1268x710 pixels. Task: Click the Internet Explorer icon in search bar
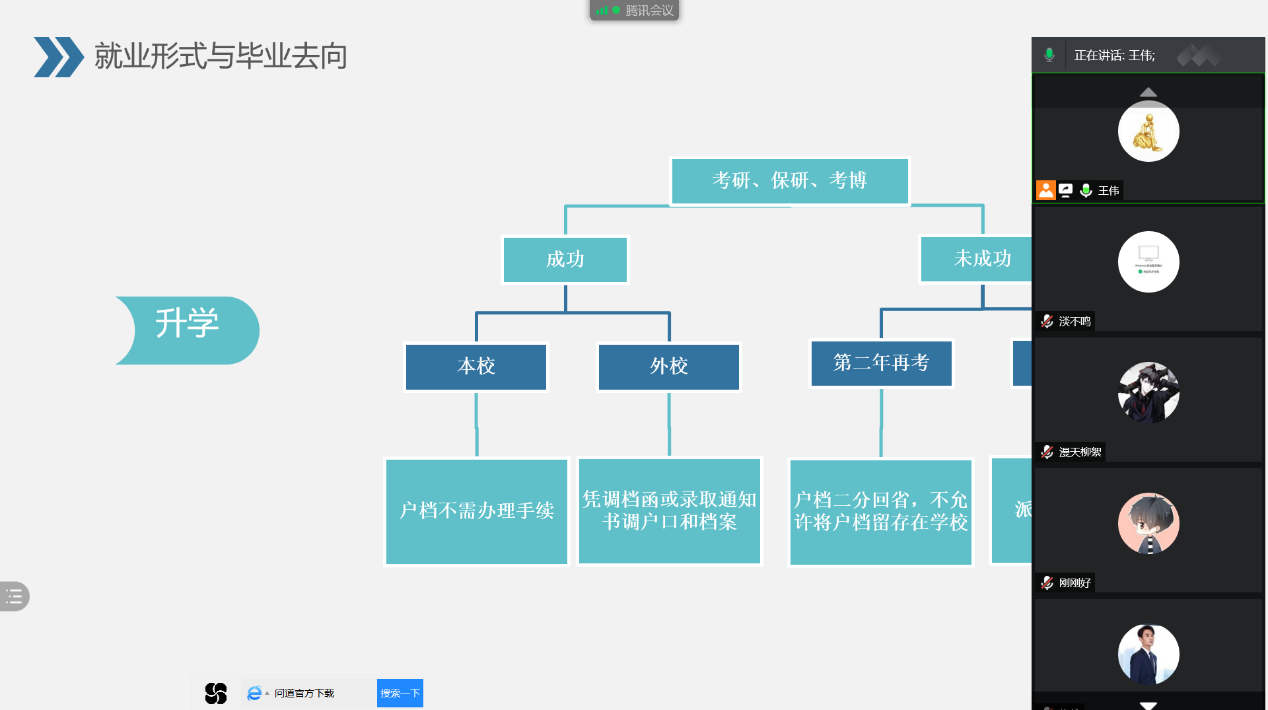pos(254,693)
